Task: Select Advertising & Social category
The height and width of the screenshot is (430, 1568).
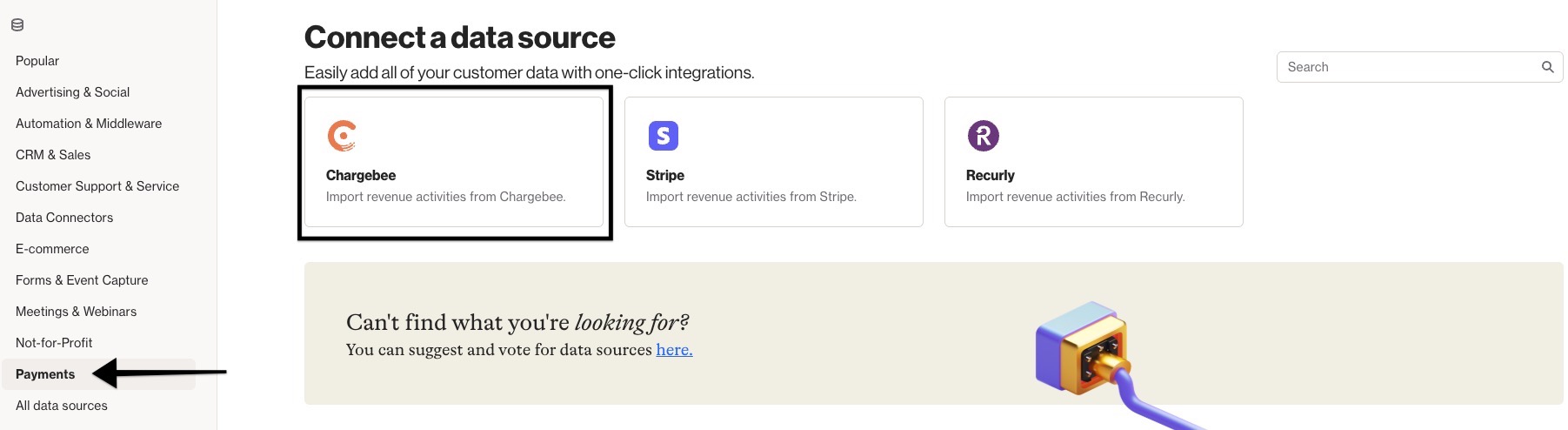Action: (x=73, y=92)
